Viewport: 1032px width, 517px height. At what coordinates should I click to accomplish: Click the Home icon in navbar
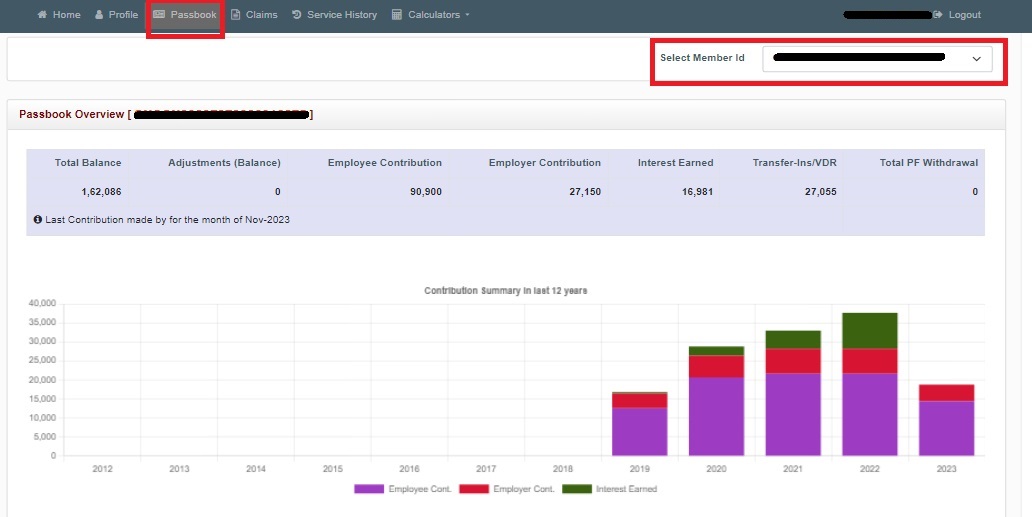click(42, 15)
